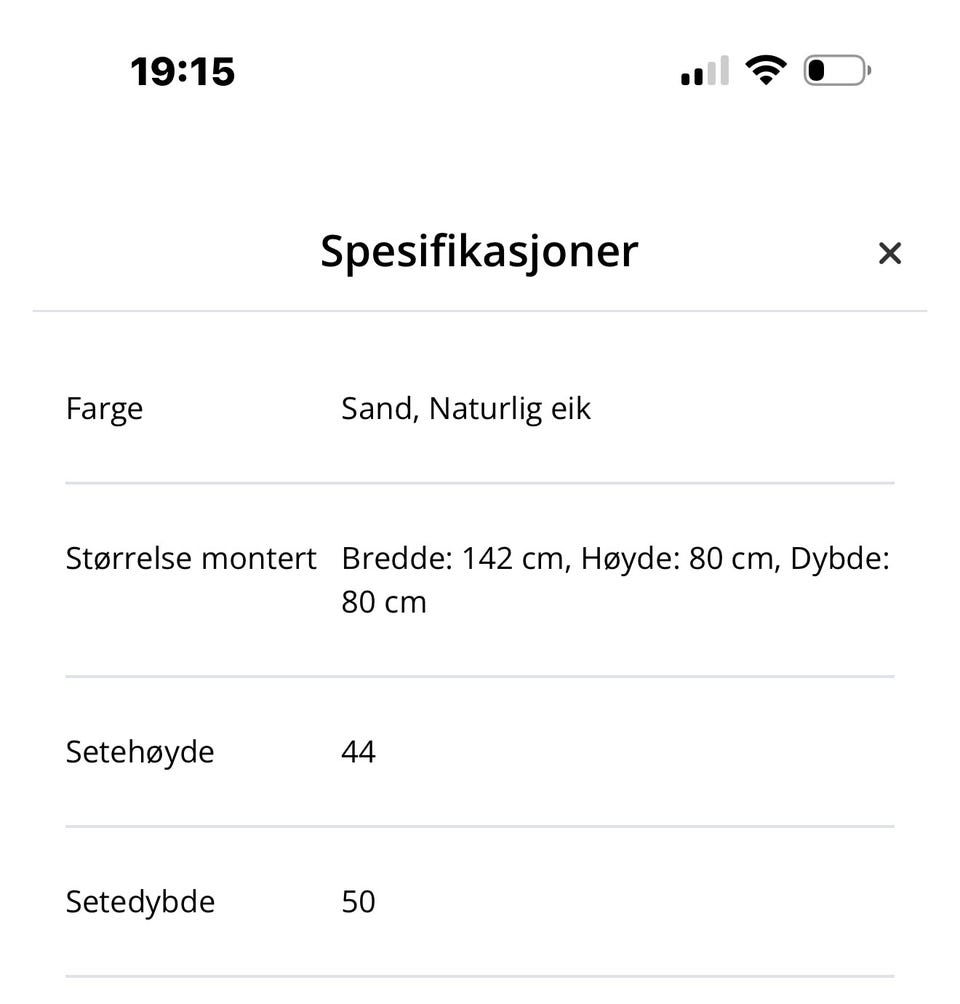Close the Spesifikasjoner panel
The width and height of the screenshot is (960, 1004).
coord(889,253)
